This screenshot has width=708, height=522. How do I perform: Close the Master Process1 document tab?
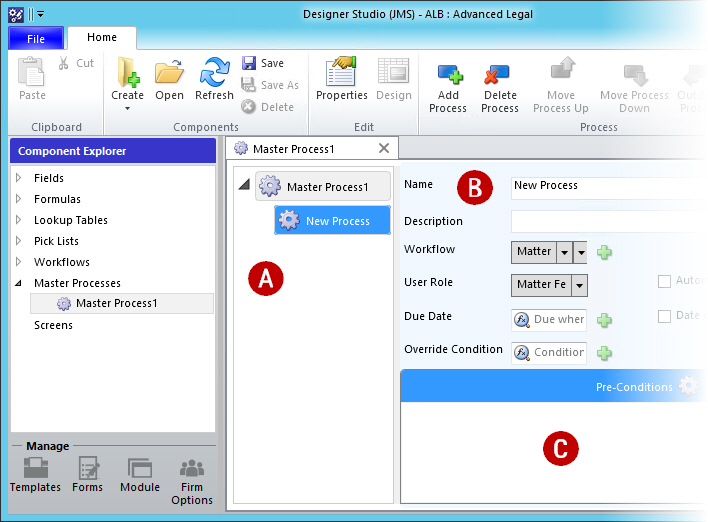384,148
